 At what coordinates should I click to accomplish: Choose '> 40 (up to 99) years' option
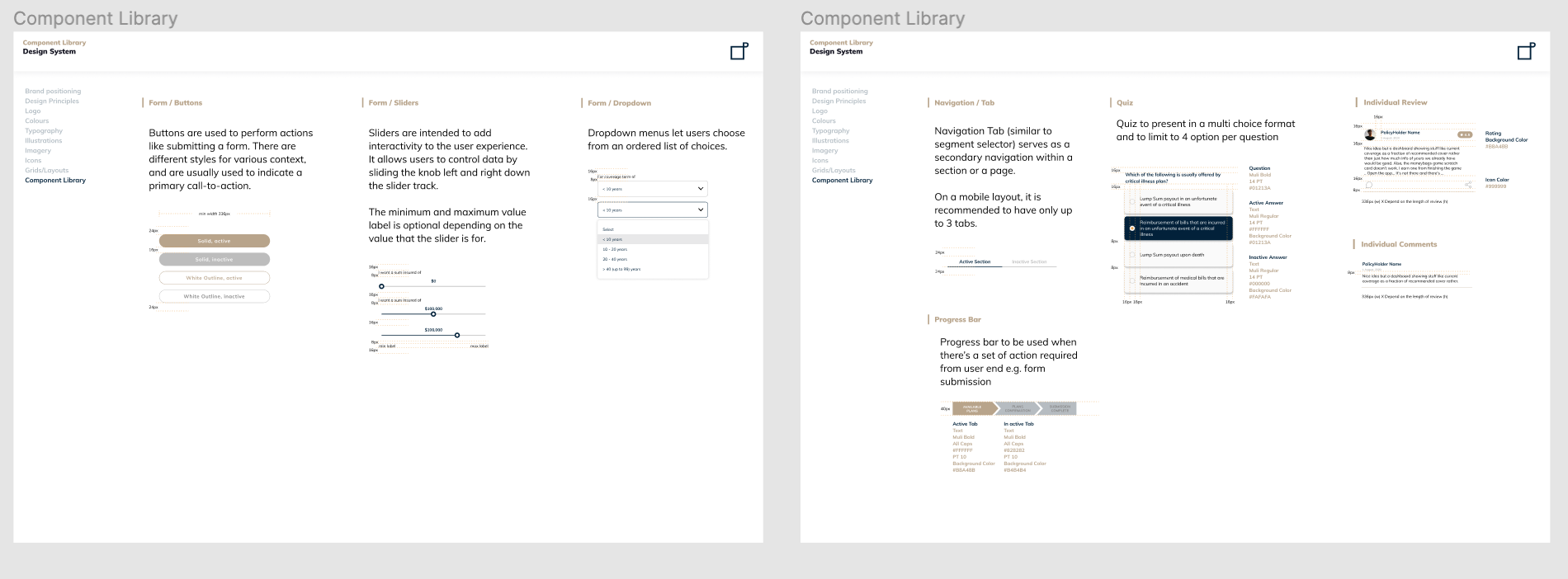tap(653, 269)
